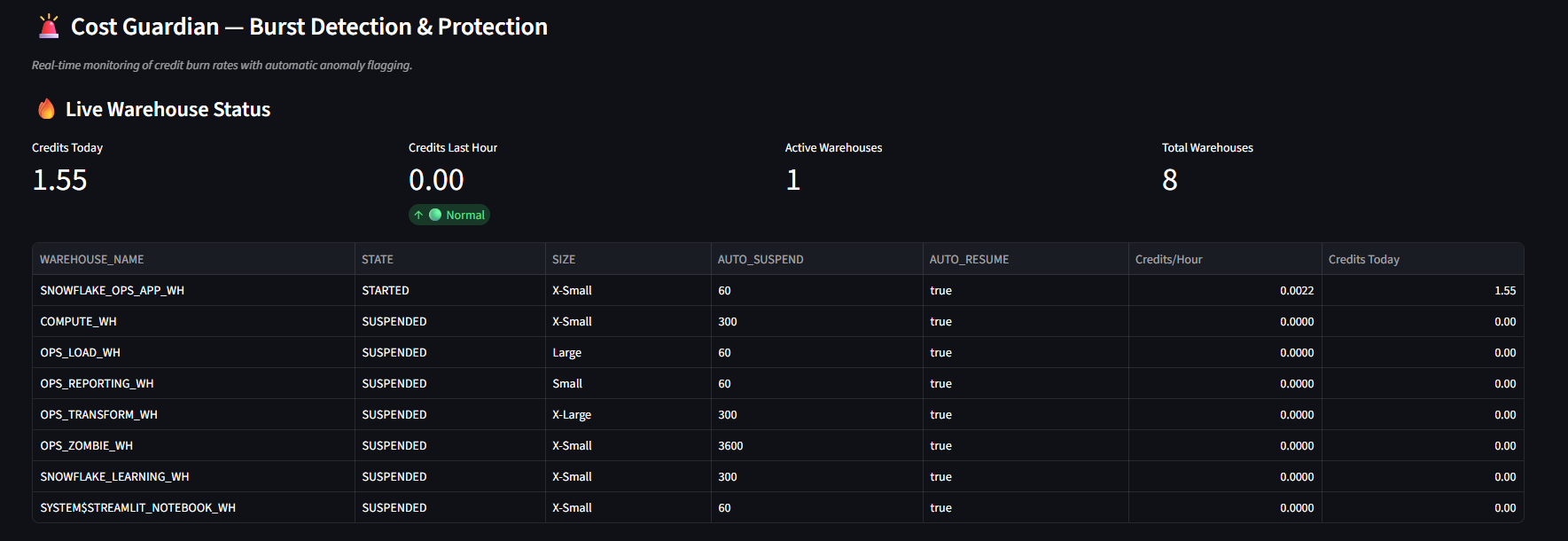Click the AUTO_RESUME column header
1568x541 pixels.
(969, 260)
